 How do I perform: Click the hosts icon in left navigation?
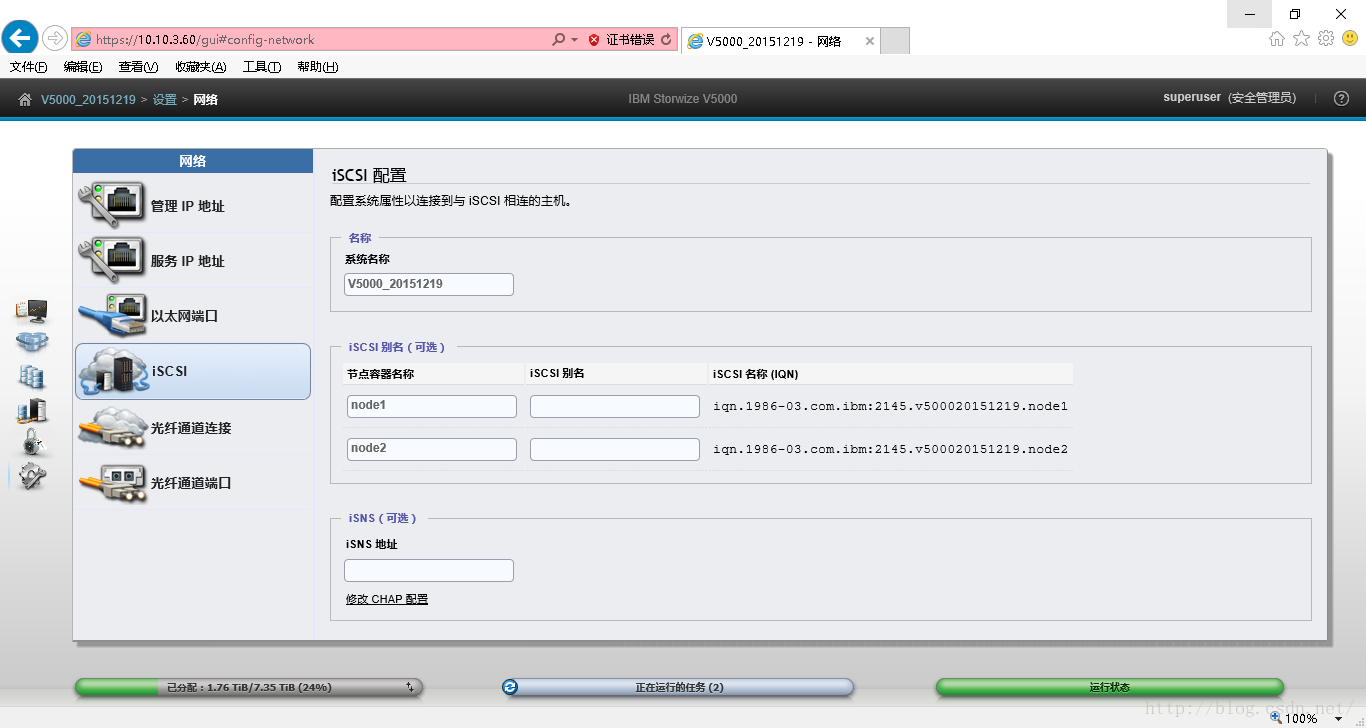(31, 410)
